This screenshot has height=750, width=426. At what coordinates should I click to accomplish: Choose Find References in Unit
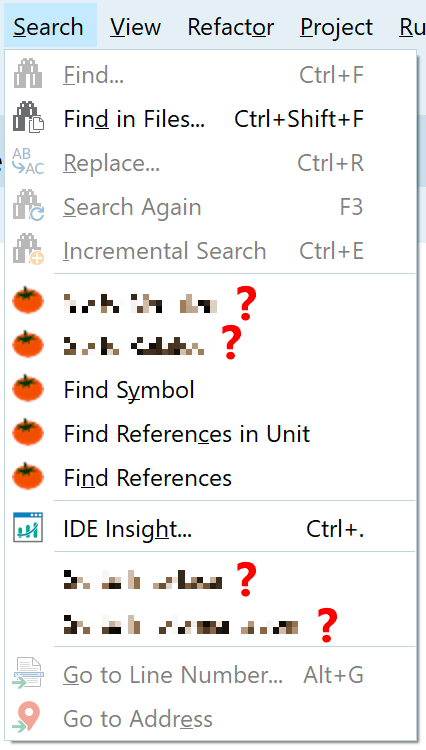[210, 433]
